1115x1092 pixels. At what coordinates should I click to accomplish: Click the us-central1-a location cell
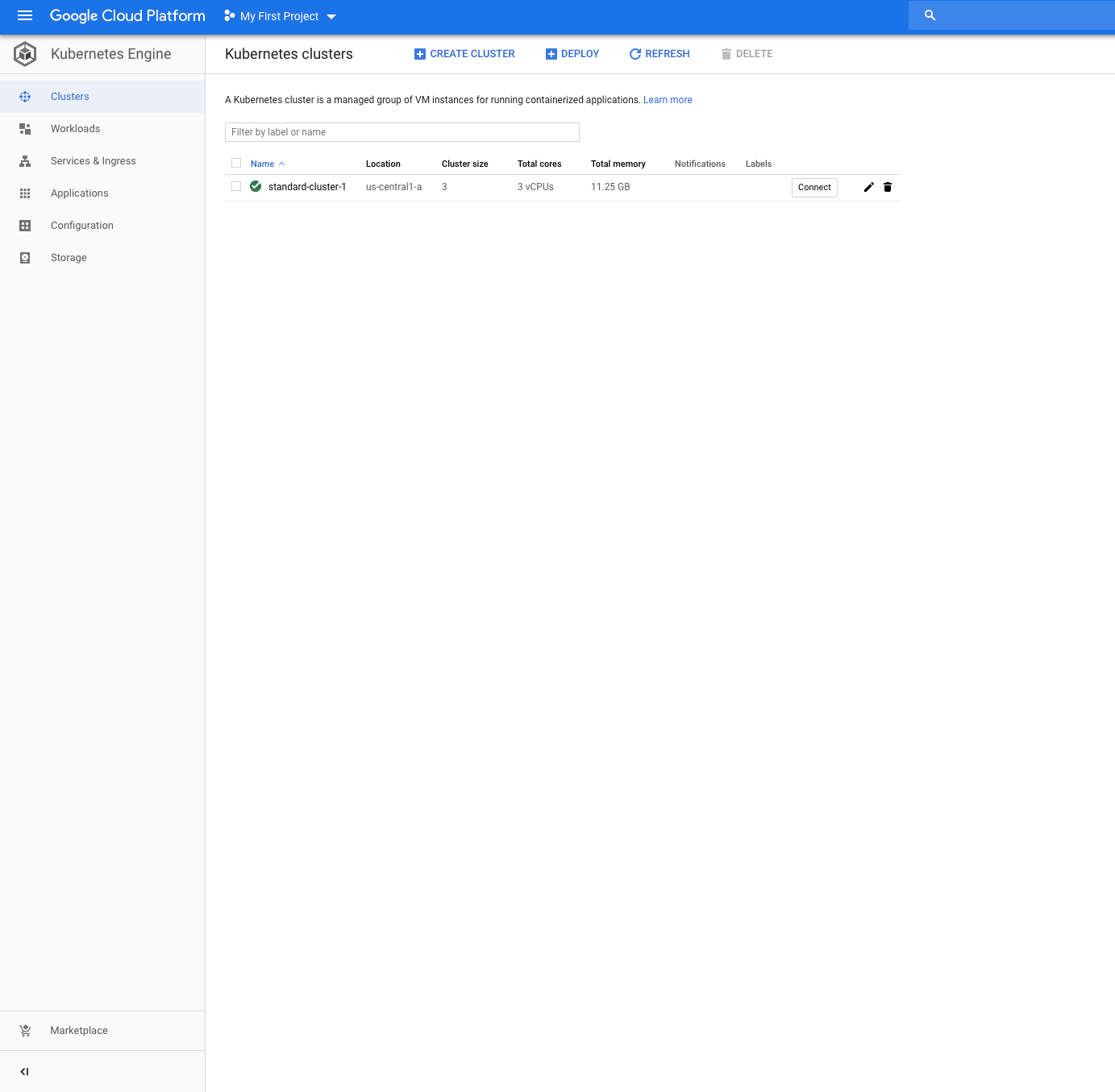coord(393,187)
